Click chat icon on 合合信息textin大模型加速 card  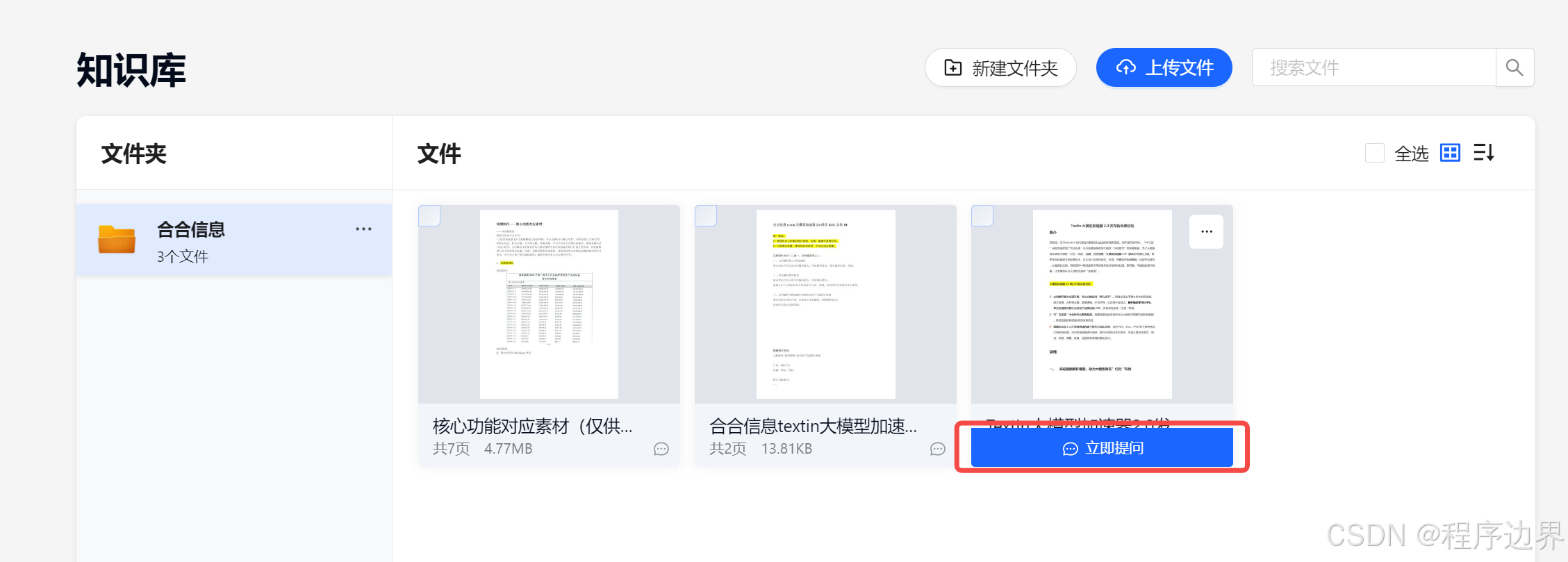[938, 449]
